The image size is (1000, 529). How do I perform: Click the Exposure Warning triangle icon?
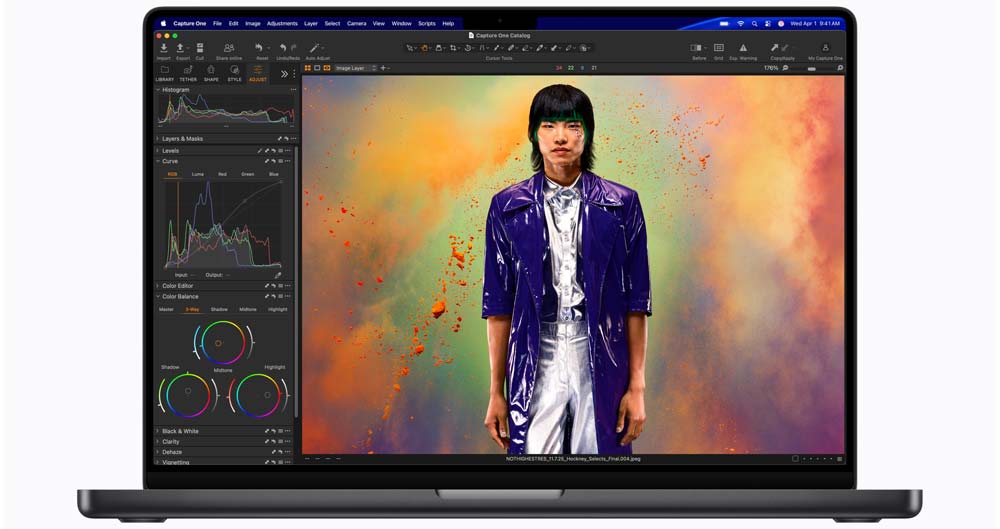(743, 48)
